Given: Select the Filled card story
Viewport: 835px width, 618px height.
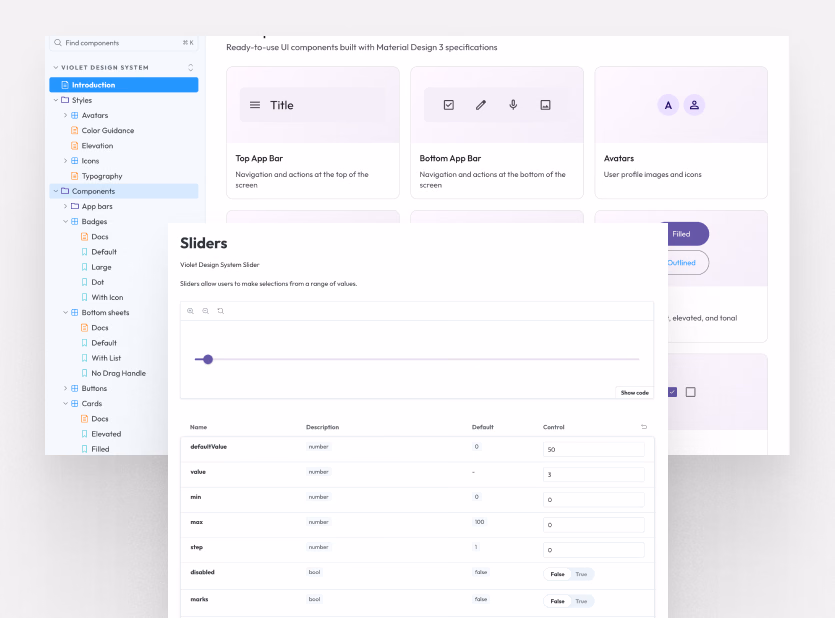Looking at the screenshot, I should click(x=95, y=449).
